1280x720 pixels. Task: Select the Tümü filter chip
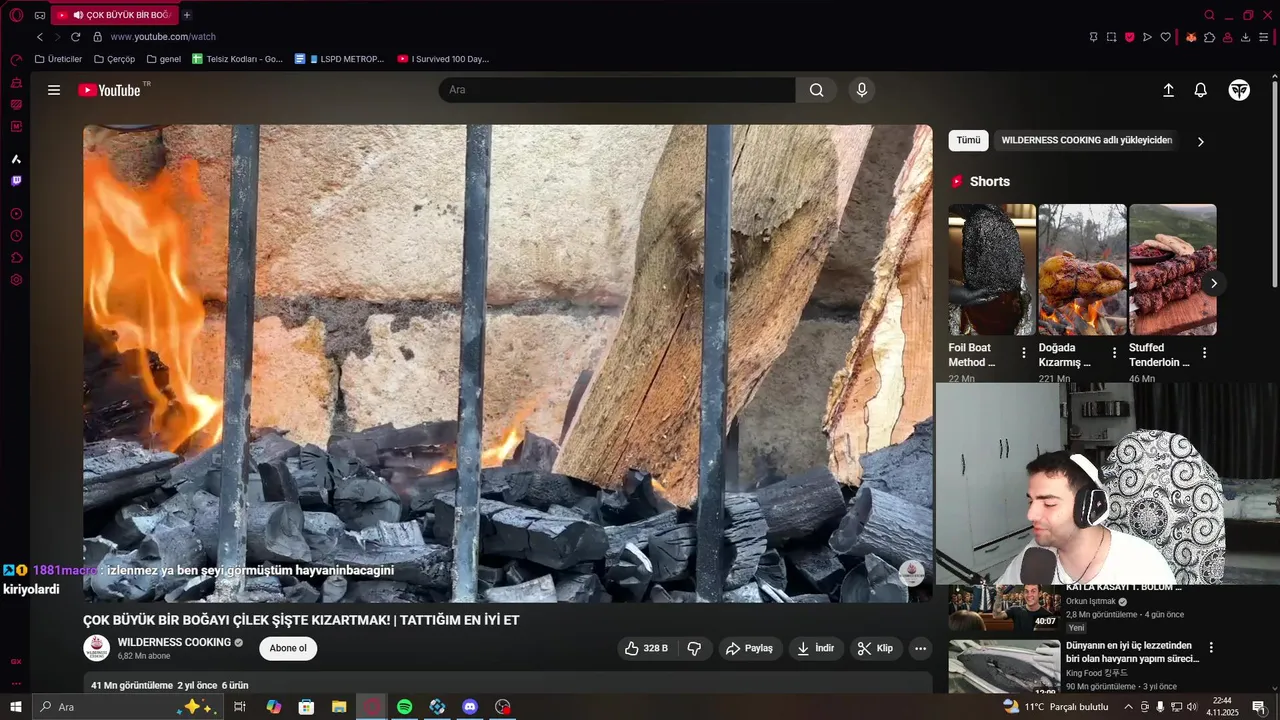click(968, 141)
